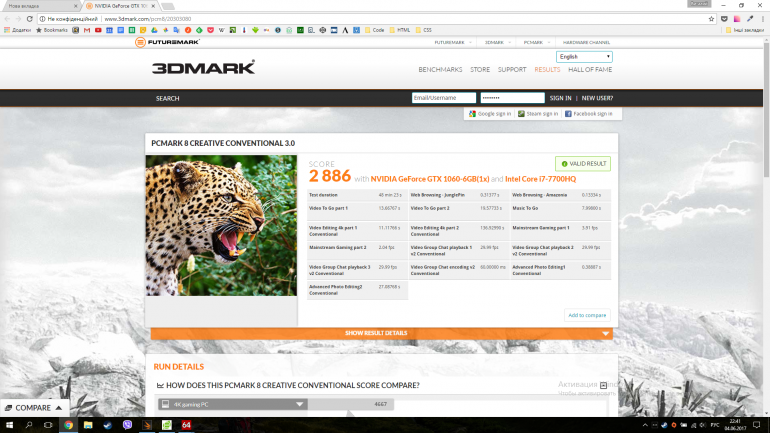The image size is (770, 433).
Task: Open the Додатки apps shortcut
Action: tap(17, 30)
